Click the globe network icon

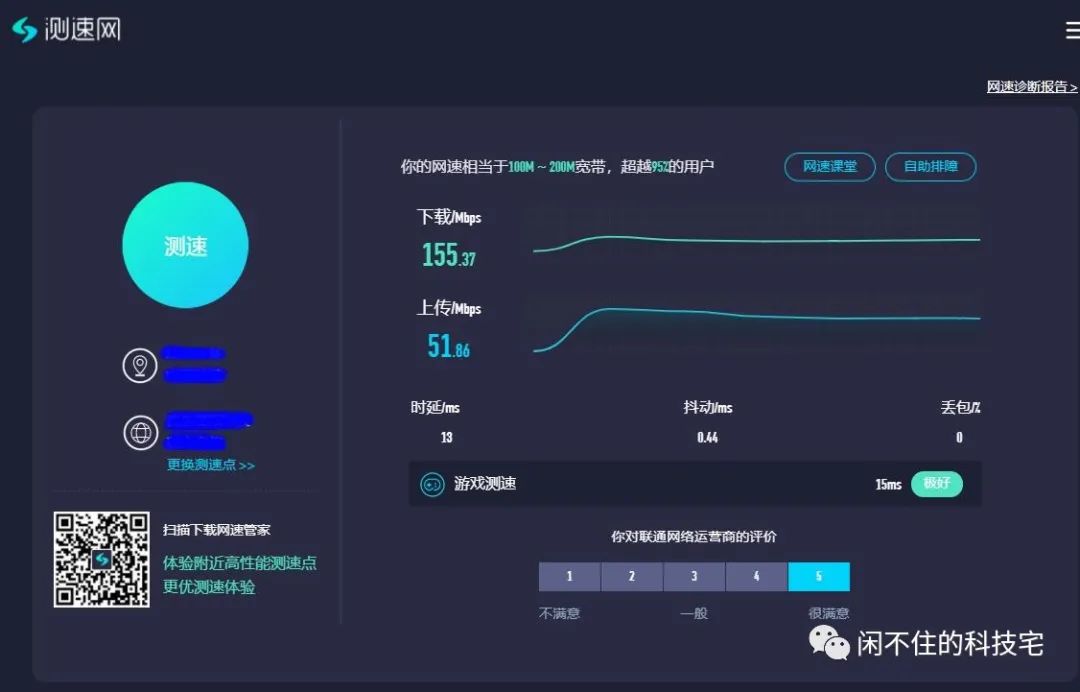click(140, 433)
